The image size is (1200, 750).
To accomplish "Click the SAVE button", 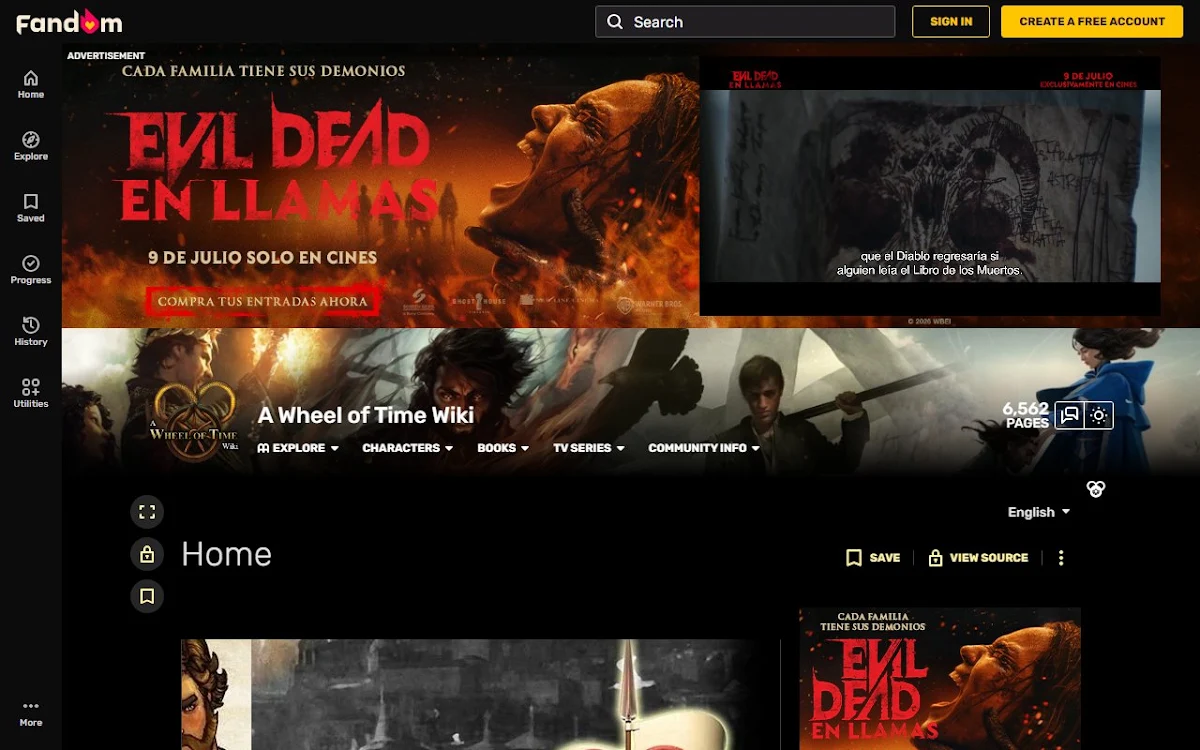I will (x=873, y=558).
